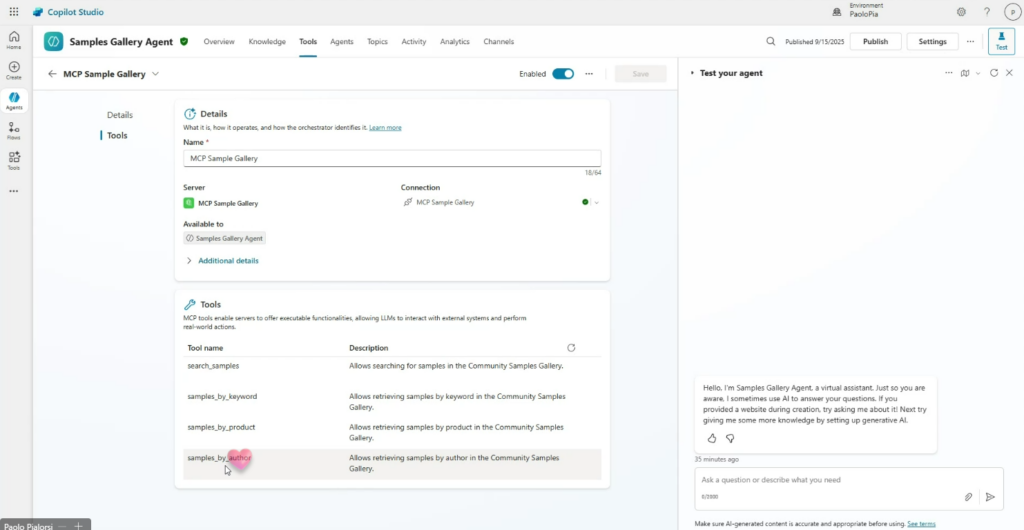
Task: Switch to the Overview tab
Action: [x=219, y=41]
